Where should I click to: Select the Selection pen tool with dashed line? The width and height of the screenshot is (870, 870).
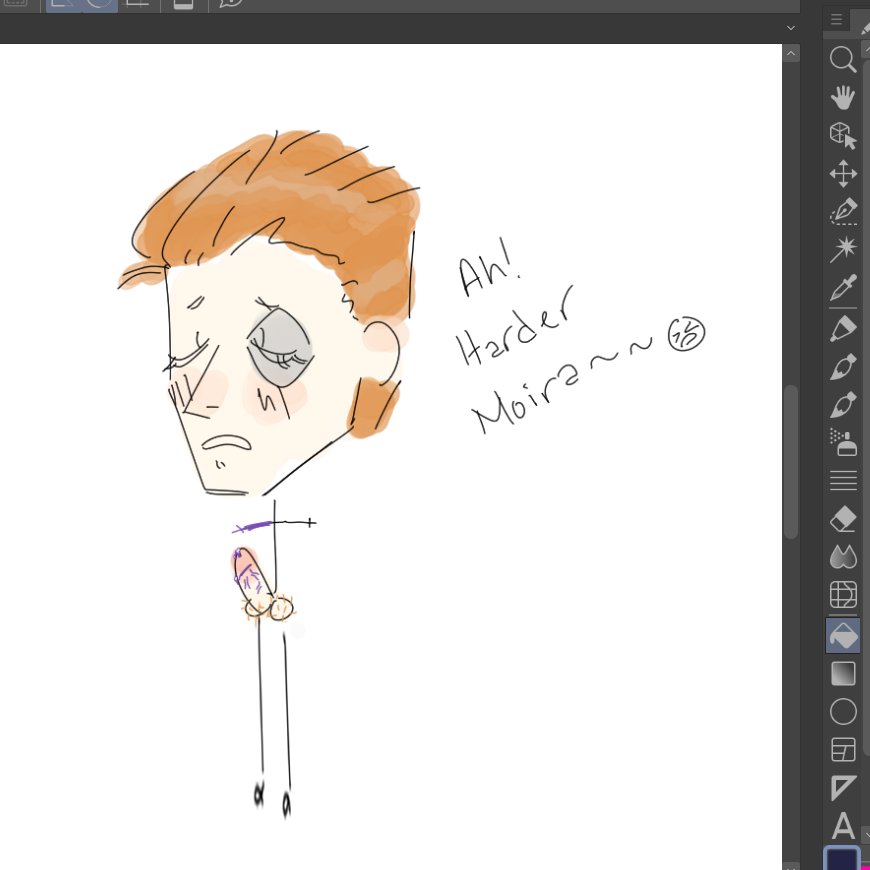[843, 211]
